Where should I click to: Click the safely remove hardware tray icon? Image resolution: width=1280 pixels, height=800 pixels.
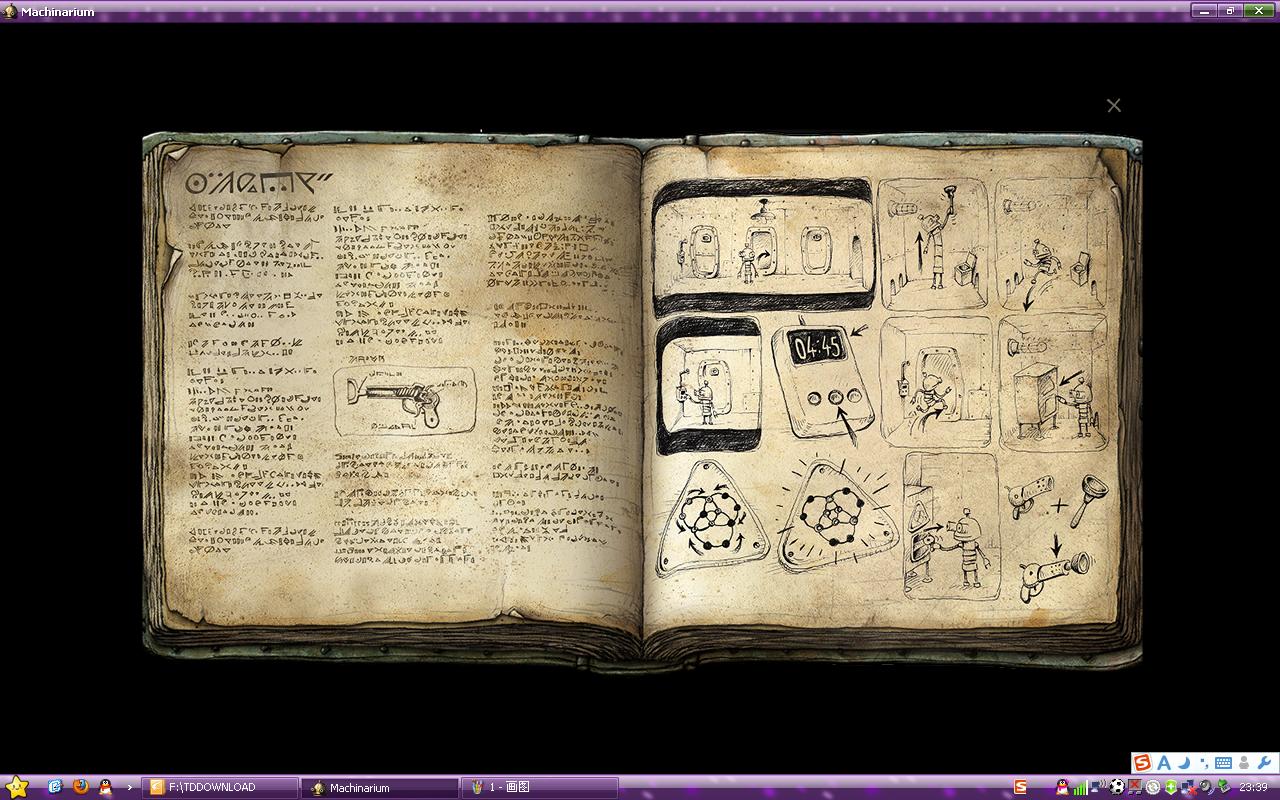pyautogui.click(x=1224, y=787)
